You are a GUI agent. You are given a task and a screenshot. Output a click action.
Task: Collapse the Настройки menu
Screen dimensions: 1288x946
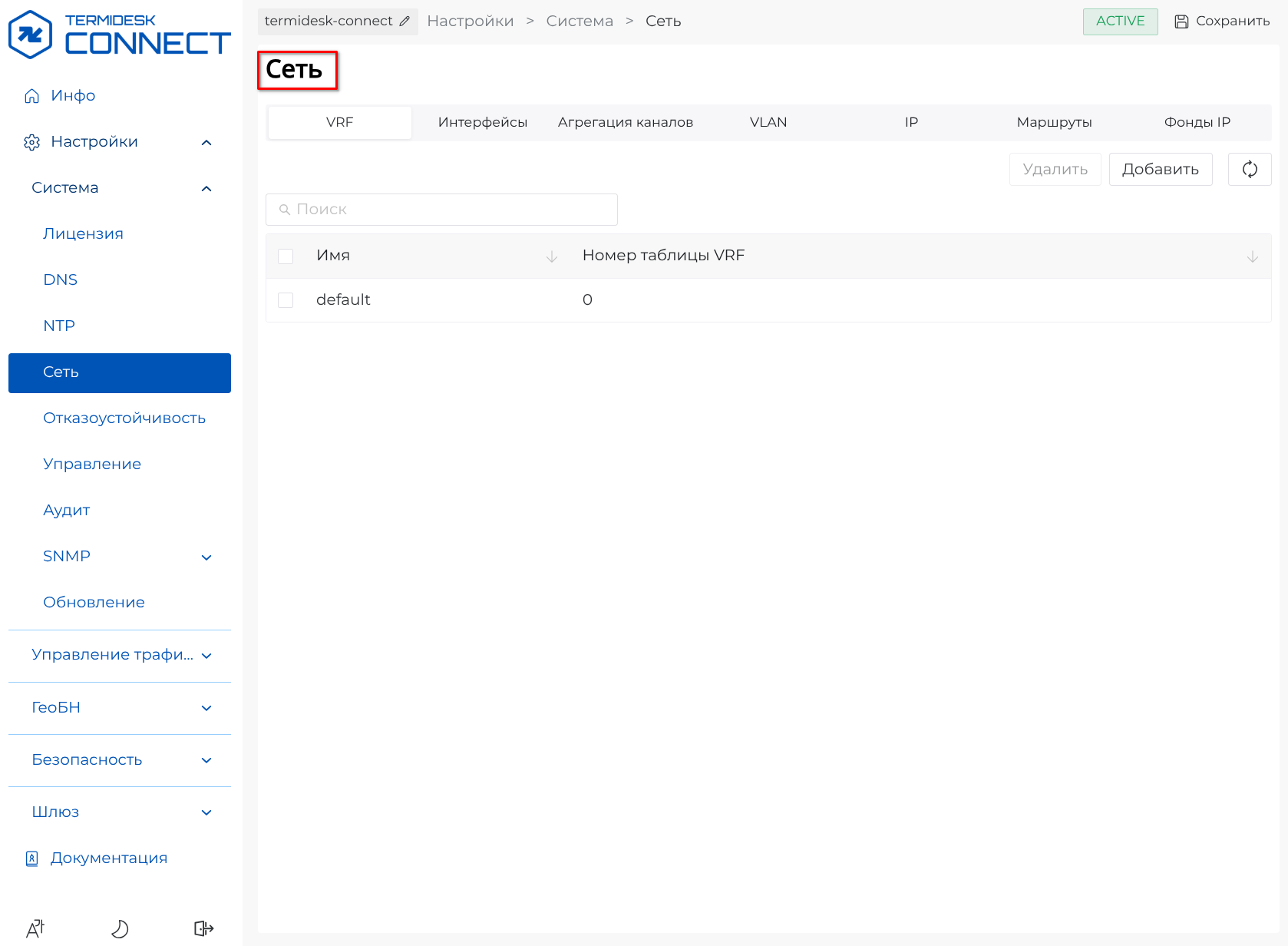(x=206, y=142)
